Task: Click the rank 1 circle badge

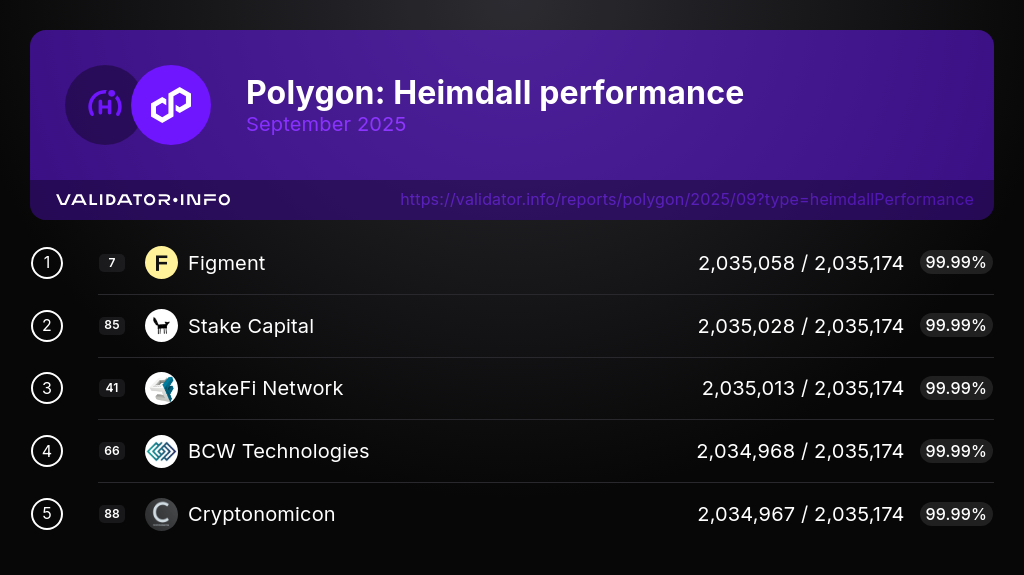Action: point(47,263)
